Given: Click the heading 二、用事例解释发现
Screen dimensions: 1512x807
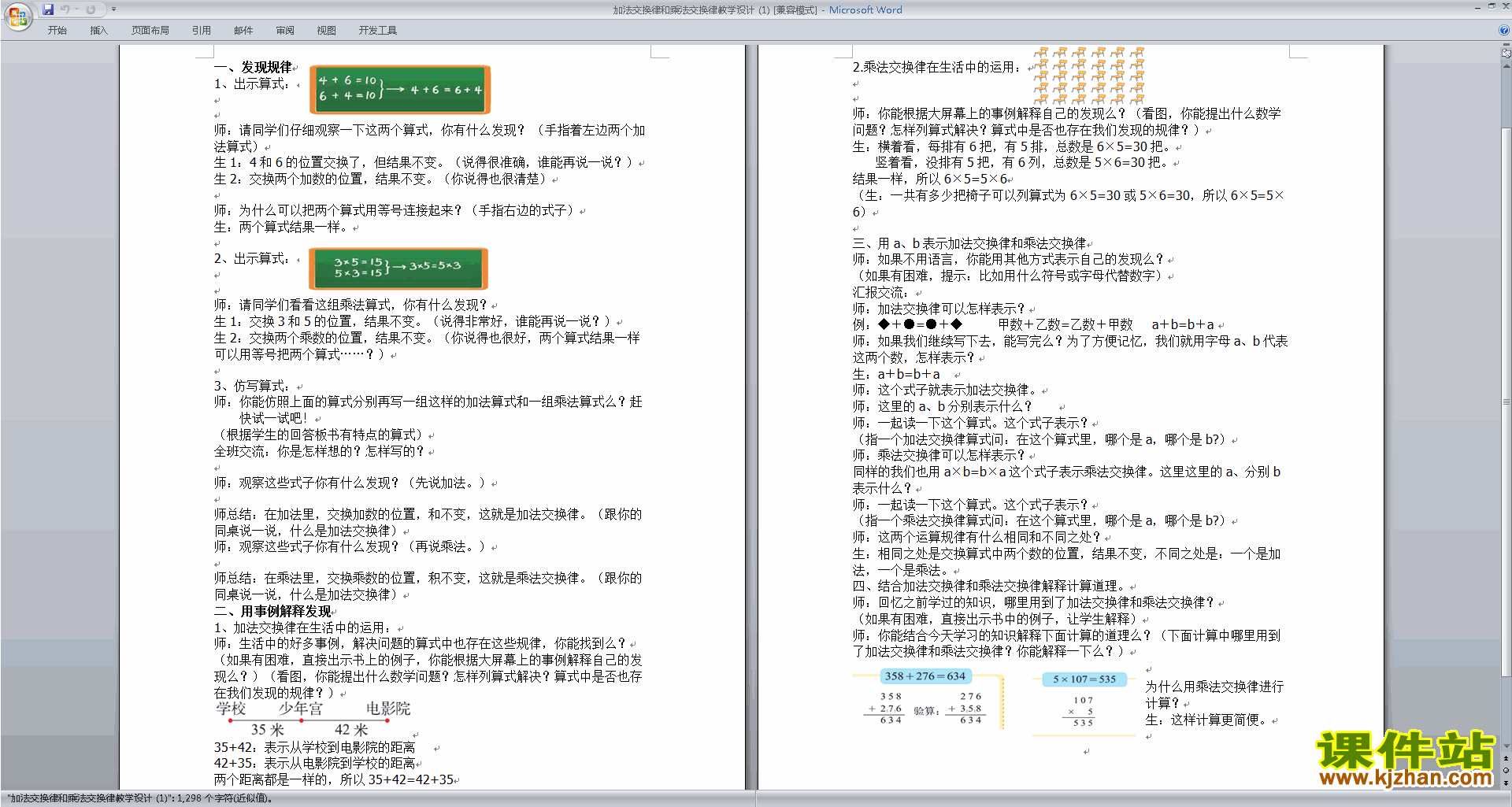Looking at the screenshot, I should 272,612.
